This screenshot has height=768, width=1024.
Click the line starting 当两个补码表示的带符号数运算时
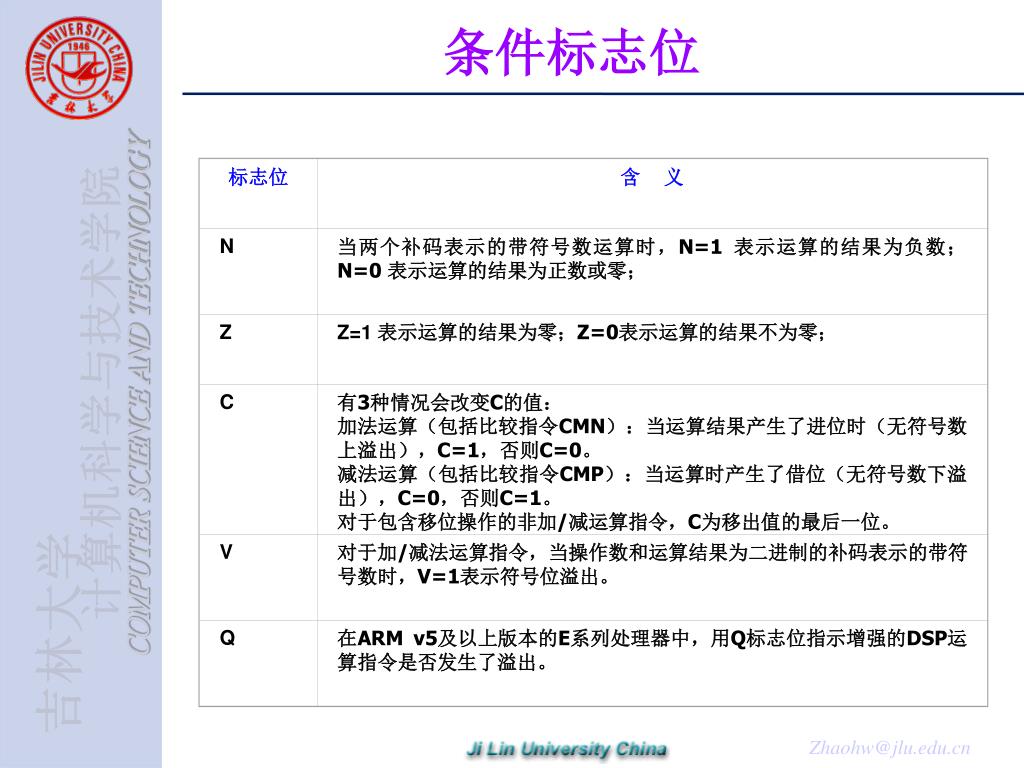tap(646, 247)
